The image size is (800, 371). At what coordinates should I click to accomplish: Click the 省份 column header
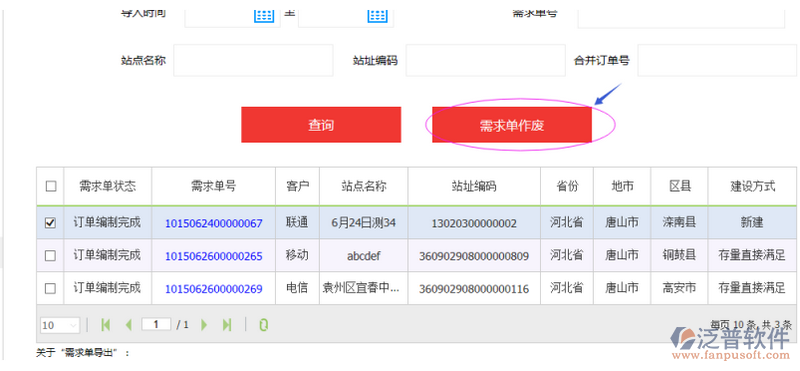pyautogui.click(x=567, y=186)
